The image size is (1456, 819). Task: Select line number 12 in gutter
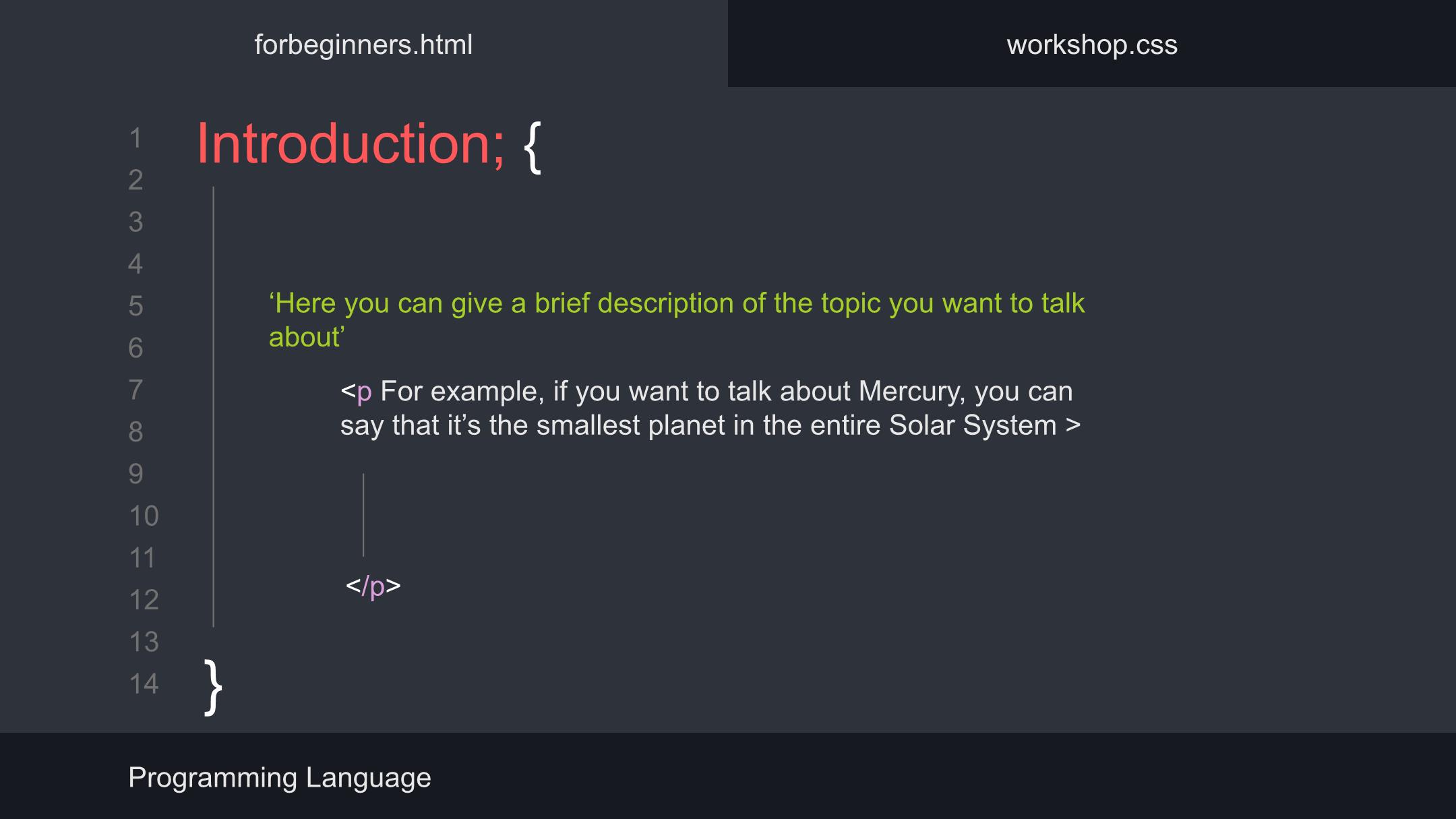click(144, 600)
